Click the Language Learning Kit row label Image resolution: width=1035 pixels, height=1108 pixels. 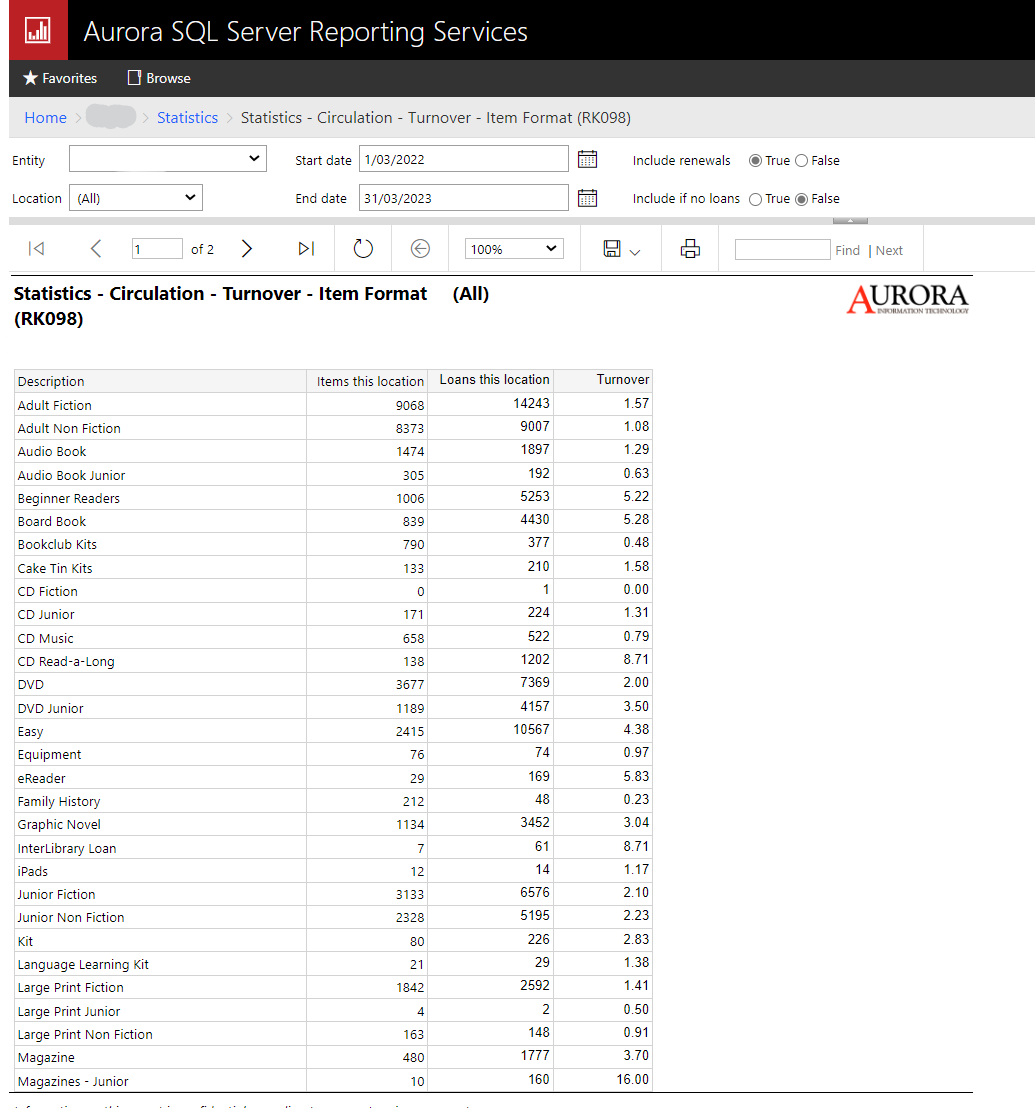83,965
